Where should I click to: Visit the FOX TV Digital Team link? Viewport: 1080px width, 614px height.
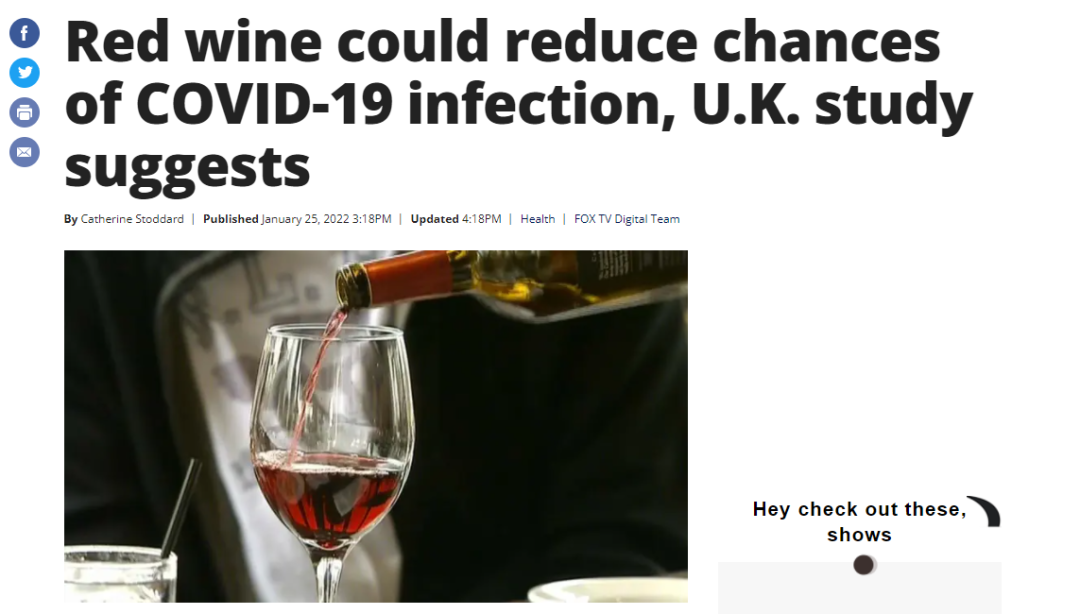click(627, 218)
